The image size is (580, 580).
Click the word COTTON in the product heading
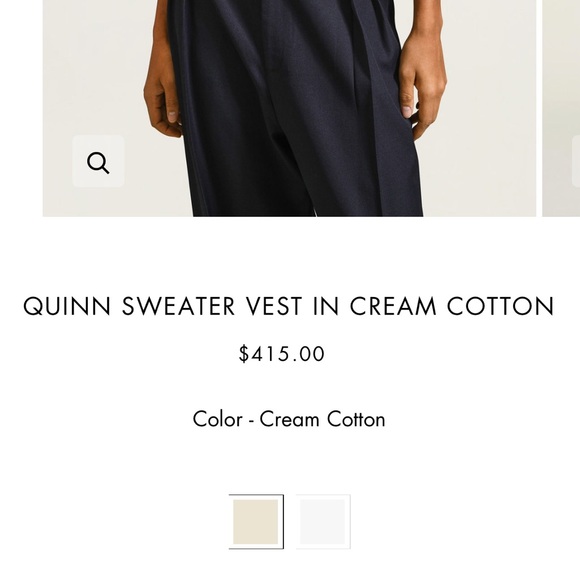pos(501,306)
